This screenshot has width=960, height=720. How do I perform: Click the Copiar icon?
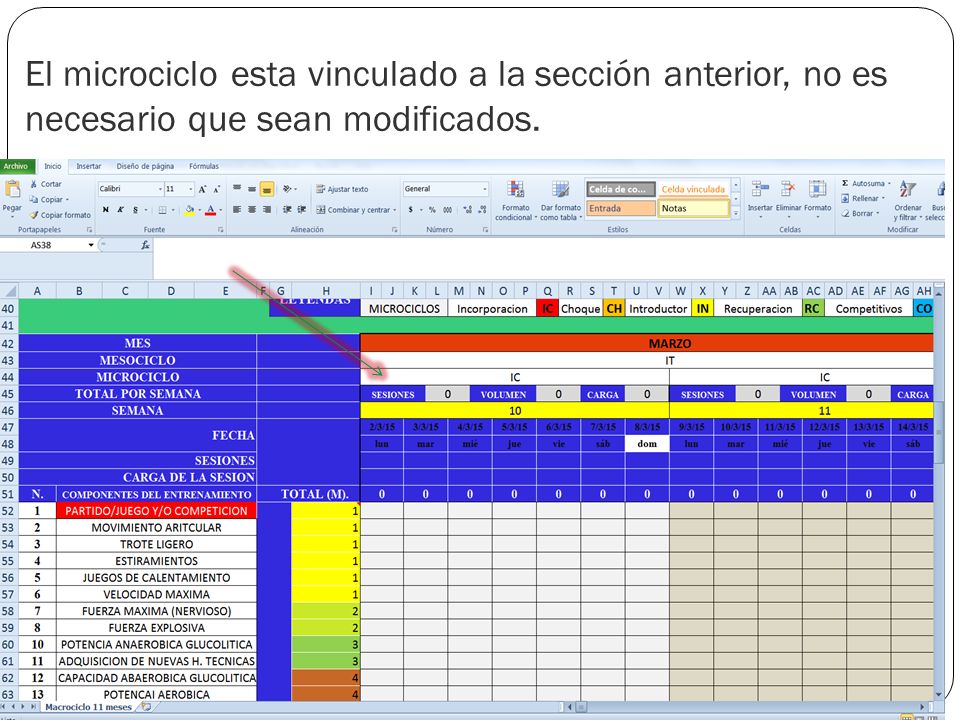(x=34, y=200)
